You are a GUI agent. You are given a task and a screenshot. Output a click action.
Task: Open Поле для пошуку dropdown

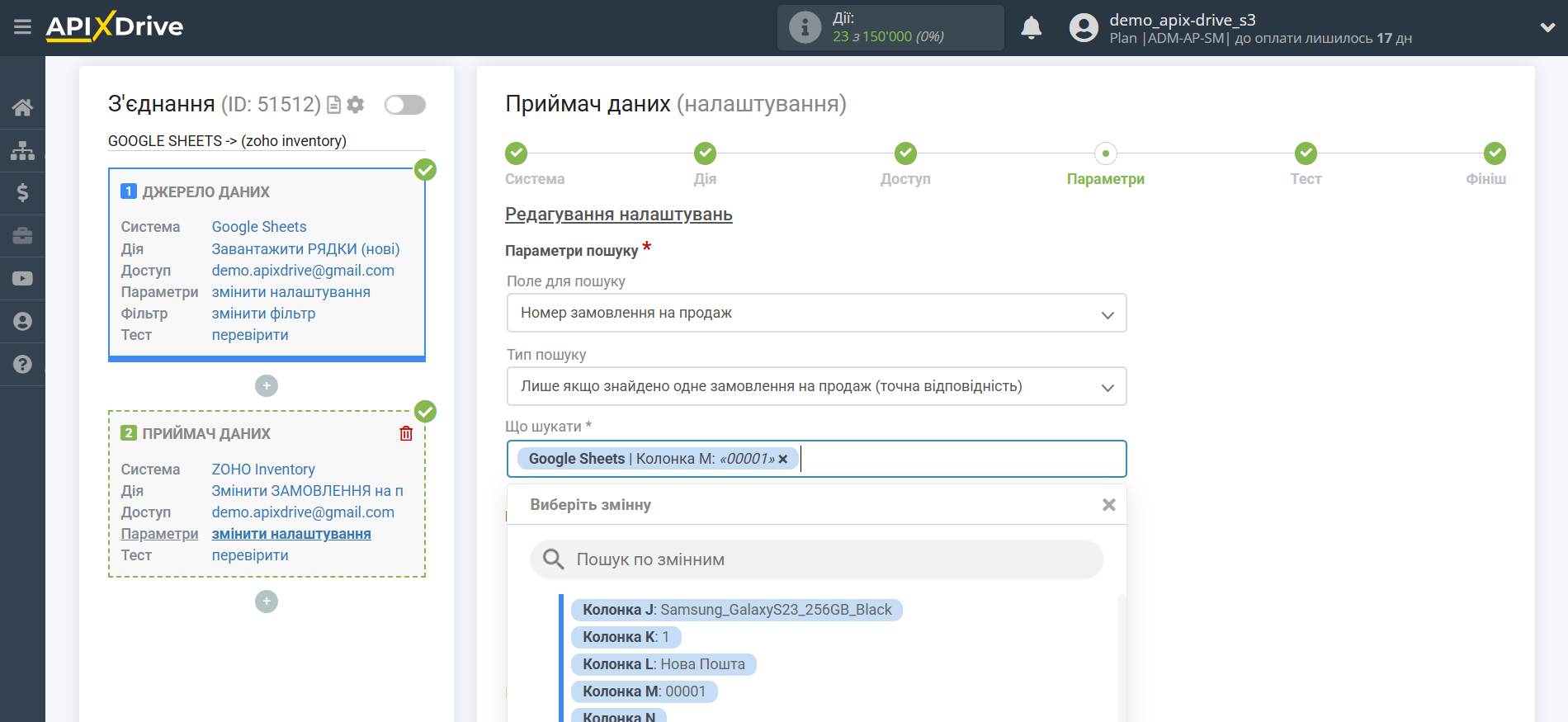[817, 313]
